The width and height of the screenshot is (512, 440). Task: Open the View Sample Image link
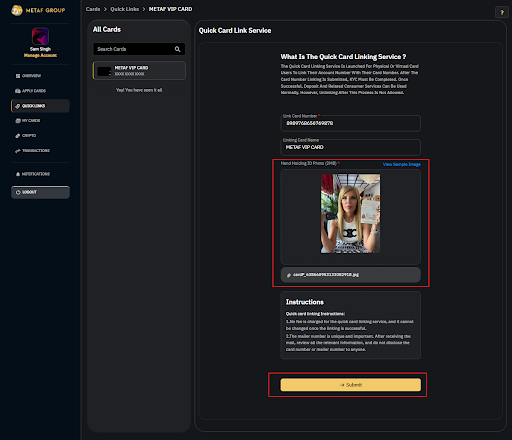(402, 164)
